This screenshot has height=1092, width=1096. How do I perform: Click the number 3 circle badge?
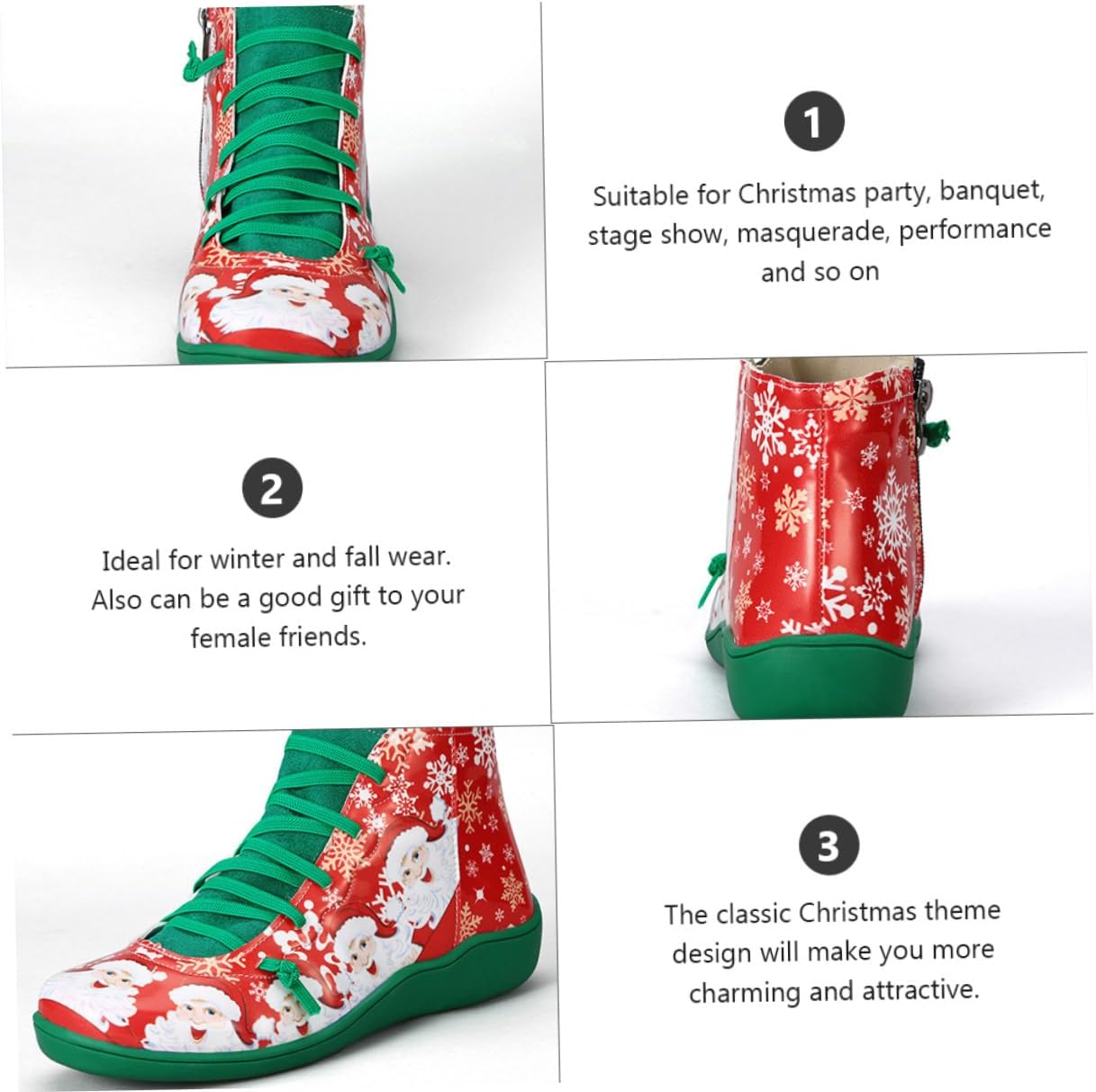829,847
